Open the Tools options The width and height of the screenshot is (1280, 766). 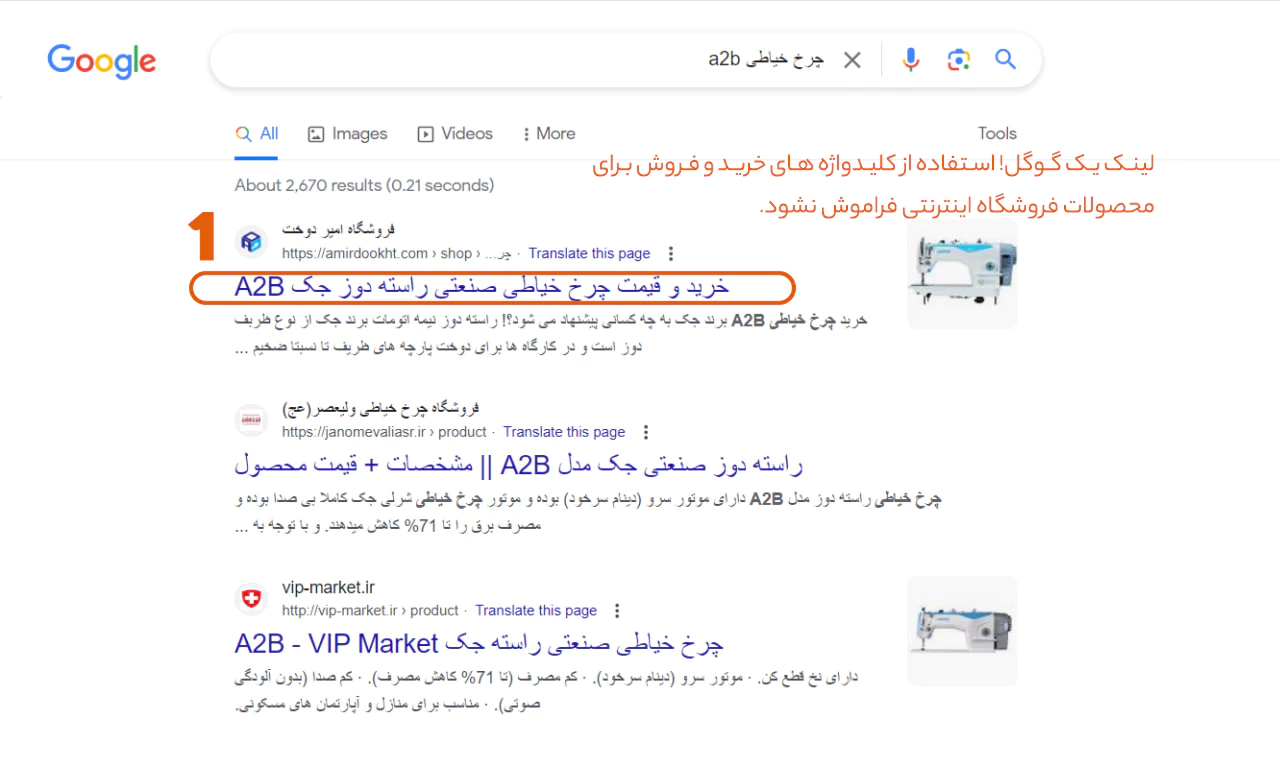997,133
